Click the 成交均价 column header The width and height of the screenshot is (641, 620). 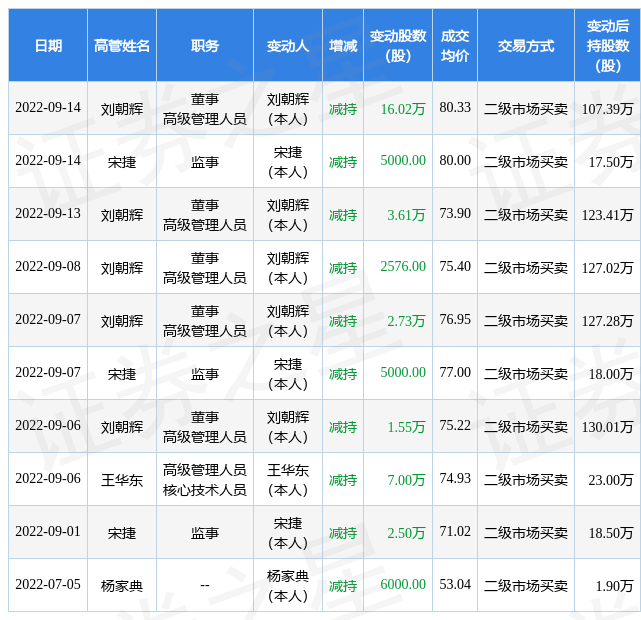(x=455, y=46)
